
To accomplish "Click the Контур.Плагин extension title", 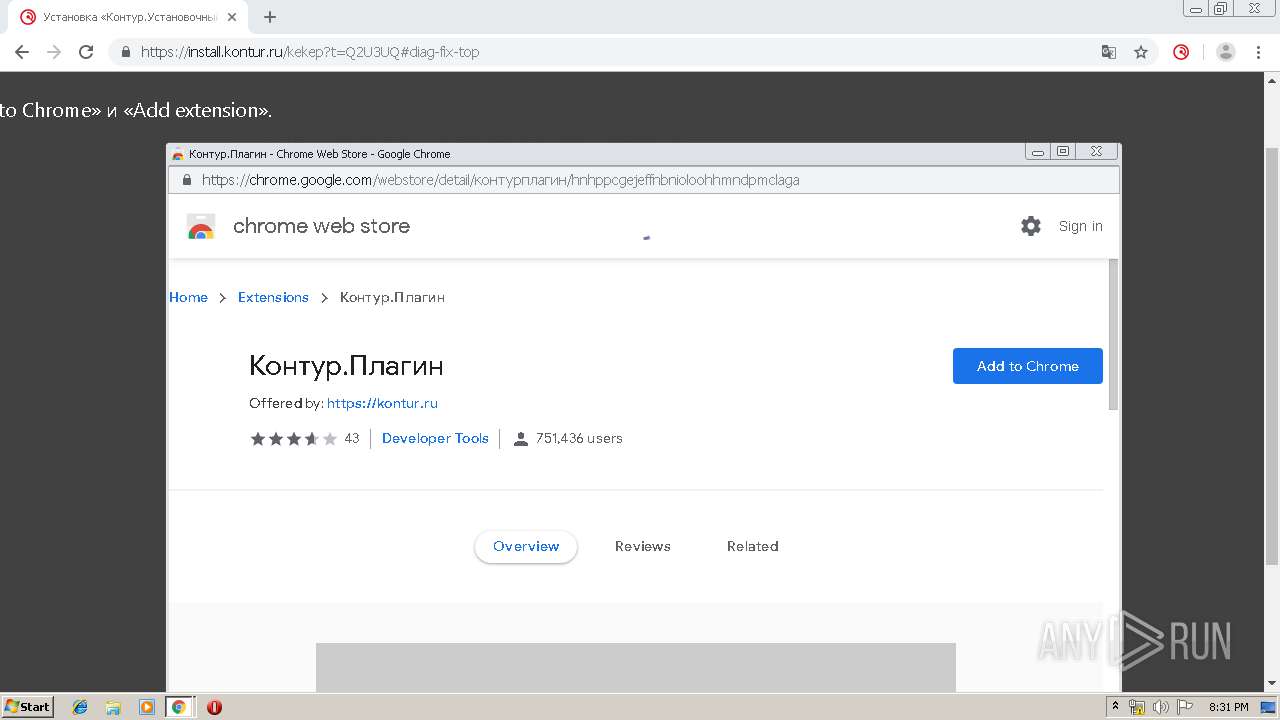I will point(346,366).
